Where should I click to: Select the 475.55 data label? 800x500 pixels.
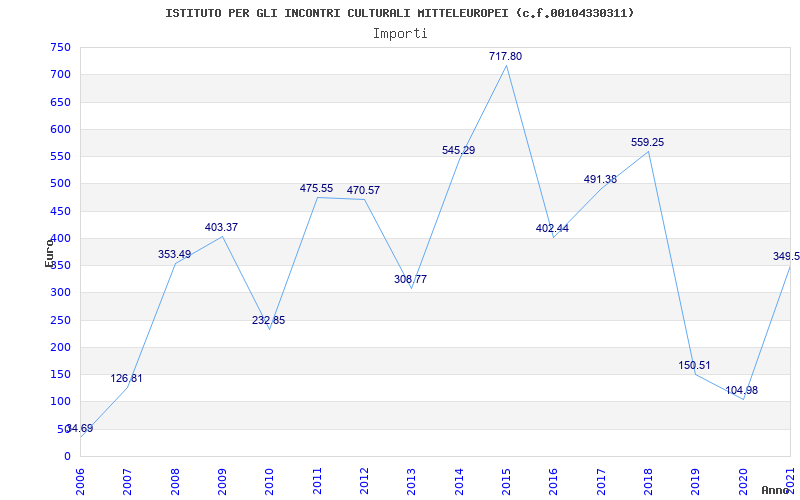tap(316, 188)
